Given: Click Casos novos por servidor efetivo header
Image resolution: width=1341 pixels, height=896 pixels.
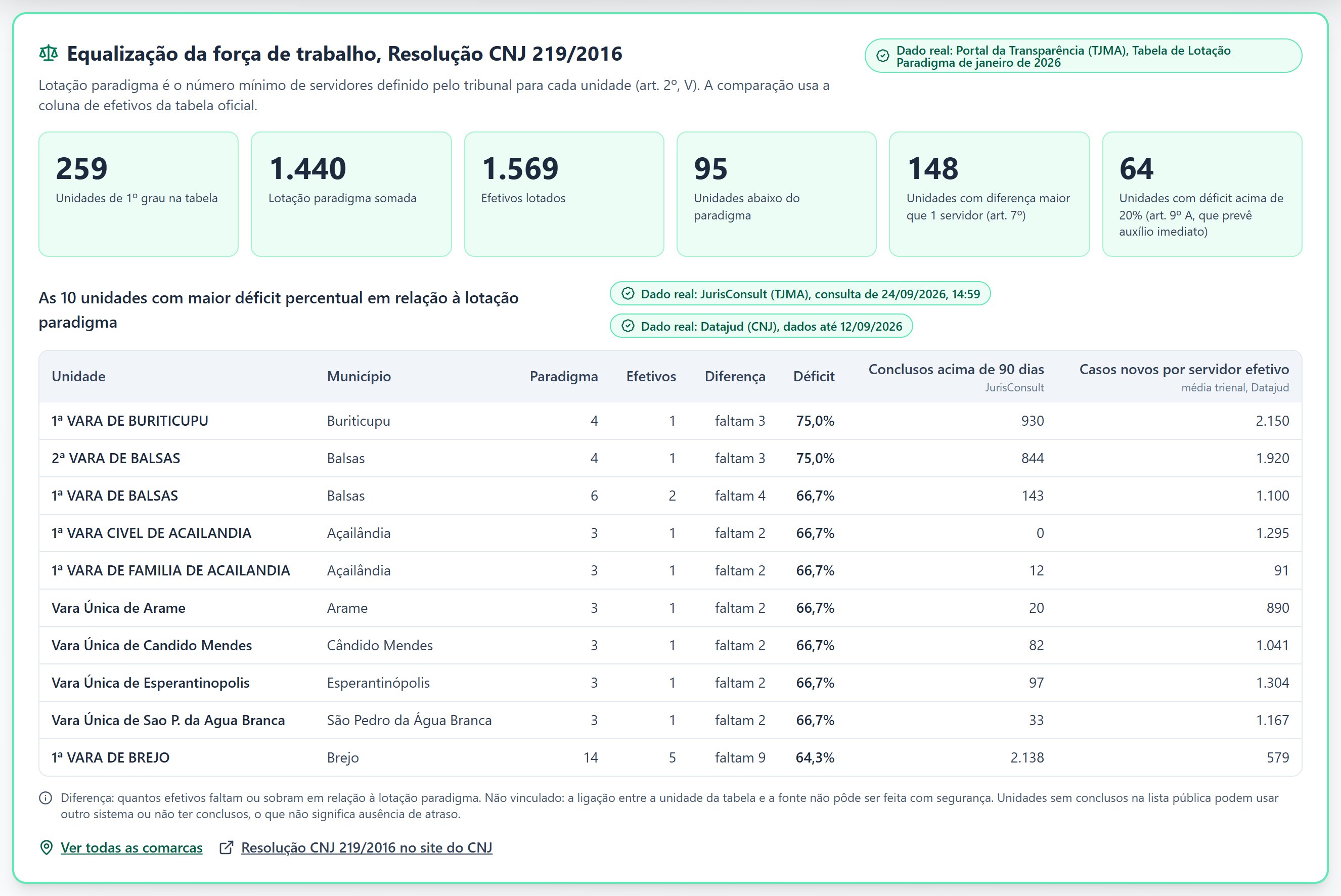Looking at the screenshot, I should pos(1184,370).
